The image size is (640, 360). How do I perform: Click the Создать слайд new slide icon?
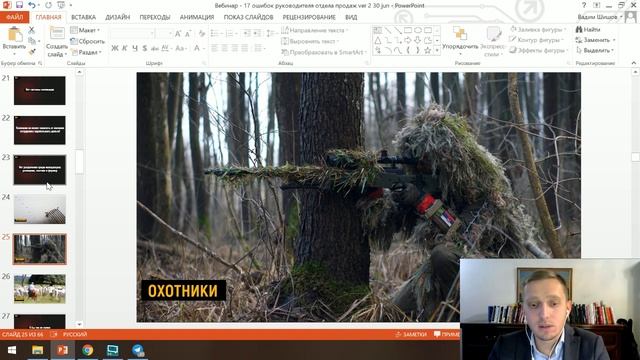[x=57, y=33]
